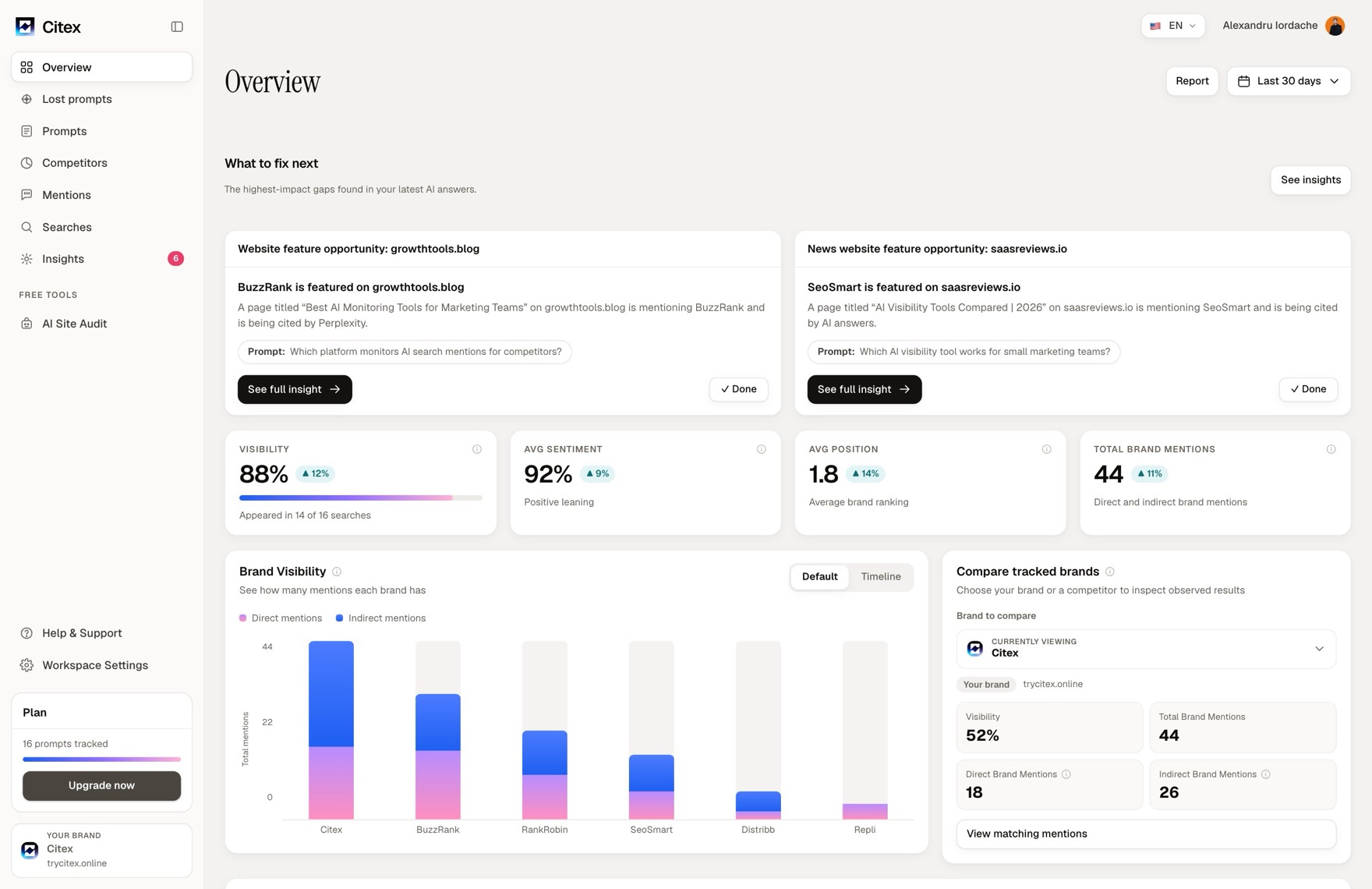Open the Mentions page
The height and width of the screenshot is (889, 1372).
[x=101, y=195]
